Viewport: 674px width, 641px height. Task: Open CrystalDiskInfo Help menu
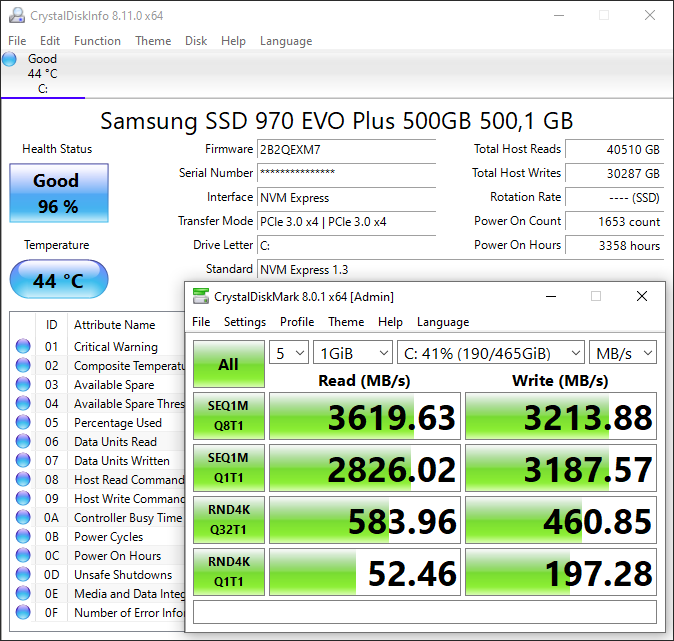click(233, 41)
